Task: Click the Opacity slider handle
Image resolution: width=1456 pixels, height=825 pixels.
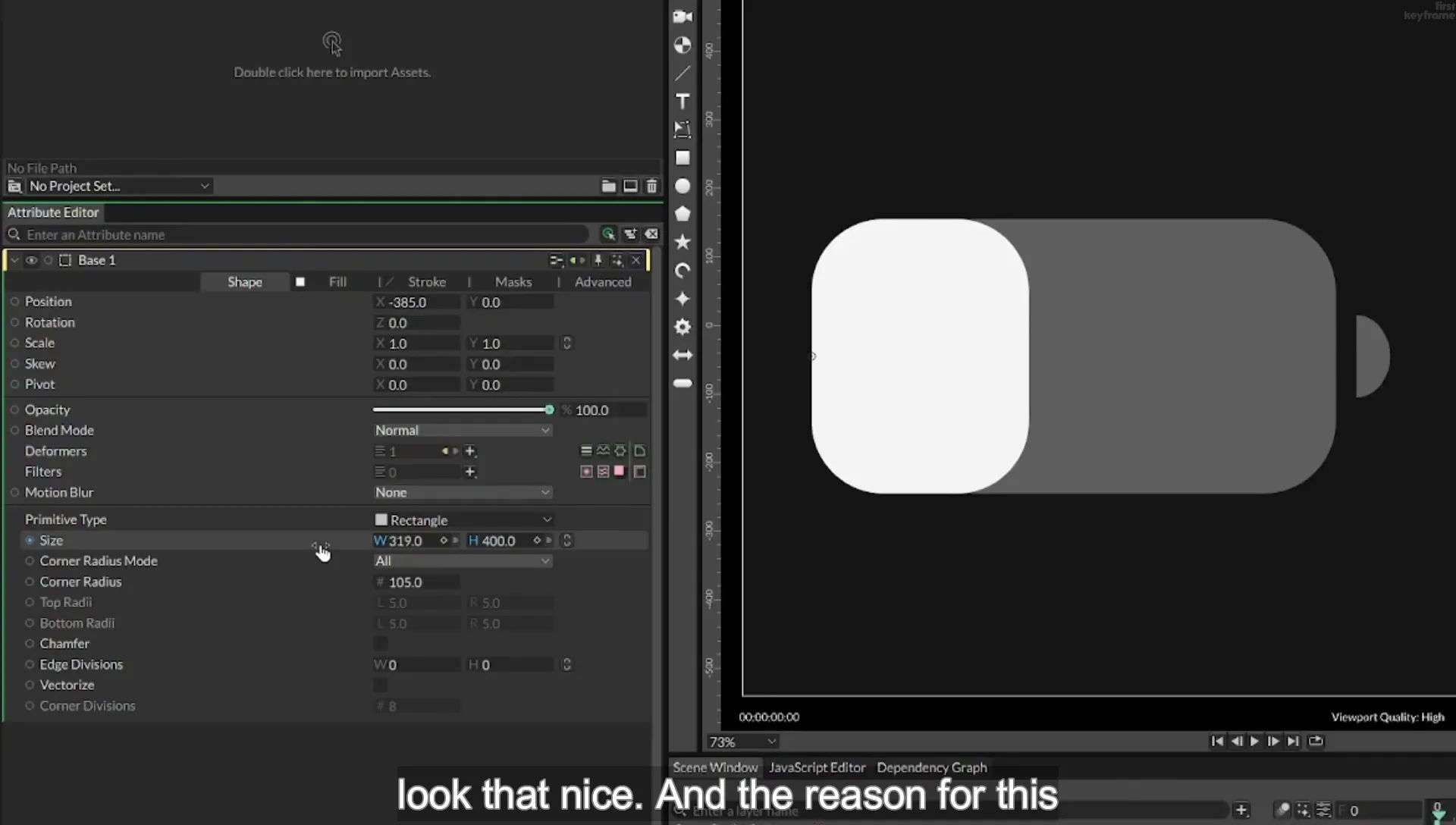Action: point(549,409)
